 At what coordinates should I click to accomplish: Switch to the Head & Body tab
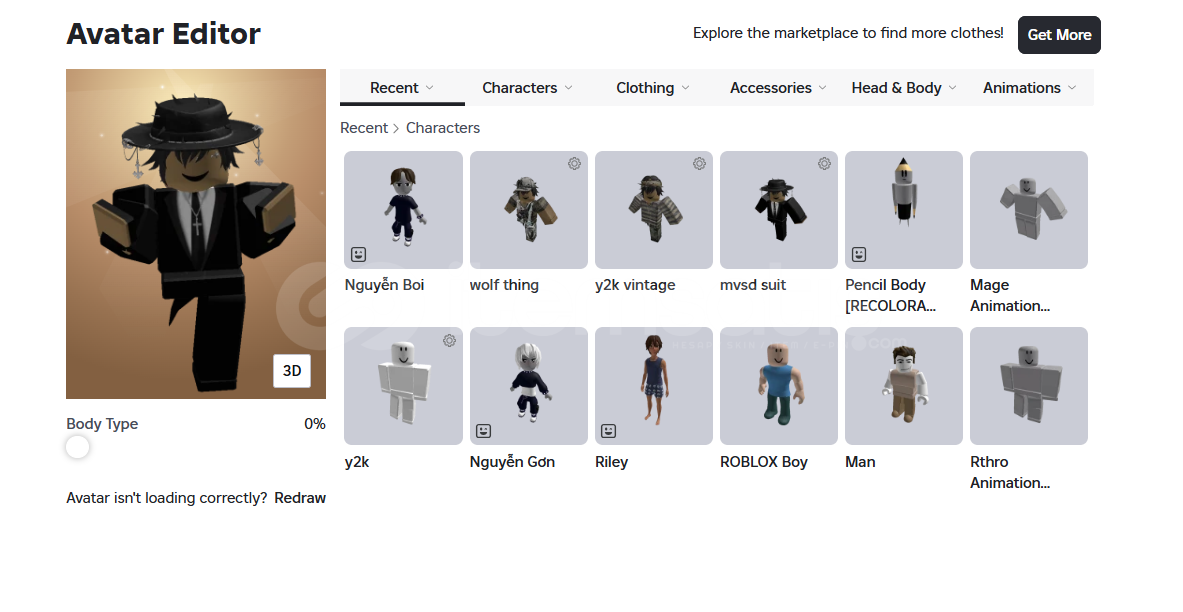(904, 88)
